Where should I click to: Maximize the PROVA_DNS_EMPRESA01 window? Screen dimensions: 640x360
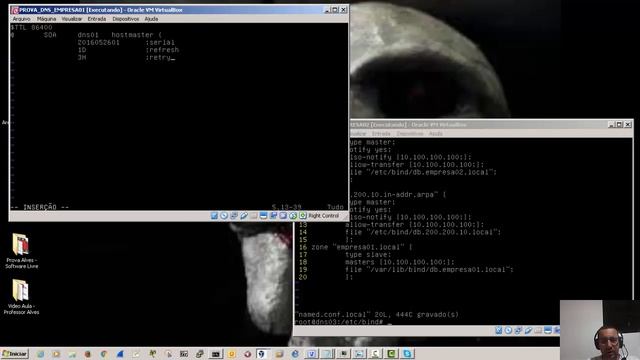(335, 10)
